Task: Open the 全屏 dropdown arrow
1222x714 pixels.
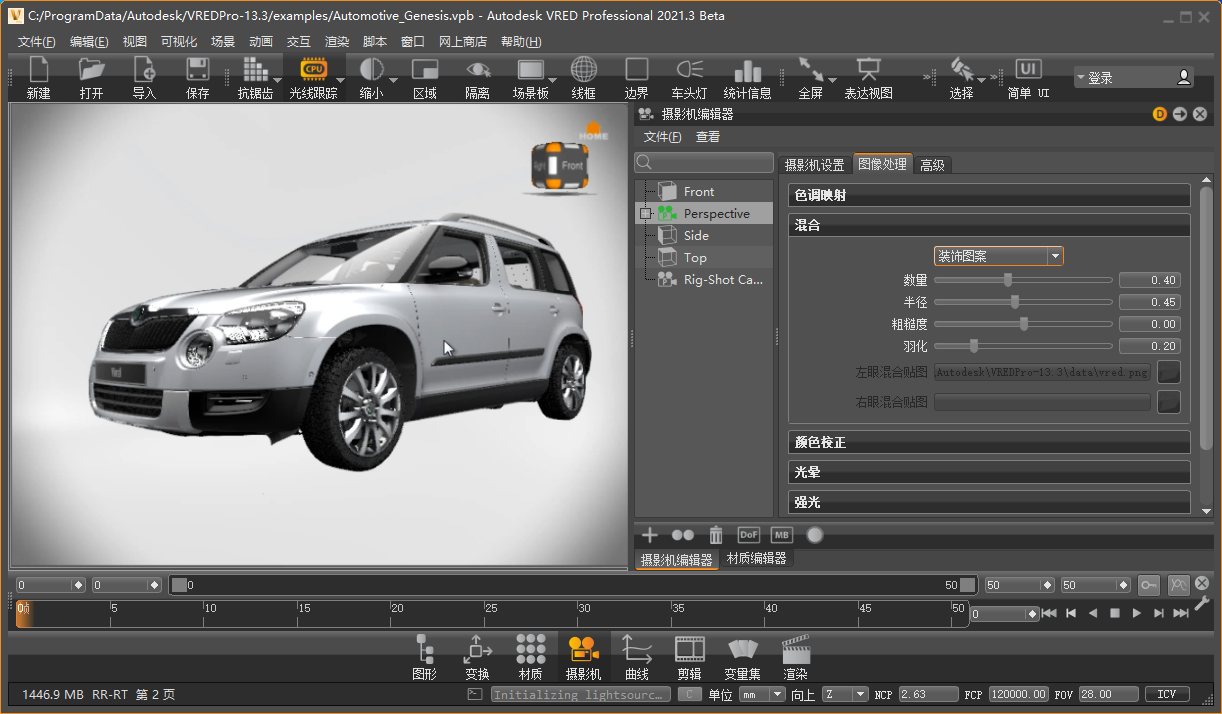Action: 833,80
